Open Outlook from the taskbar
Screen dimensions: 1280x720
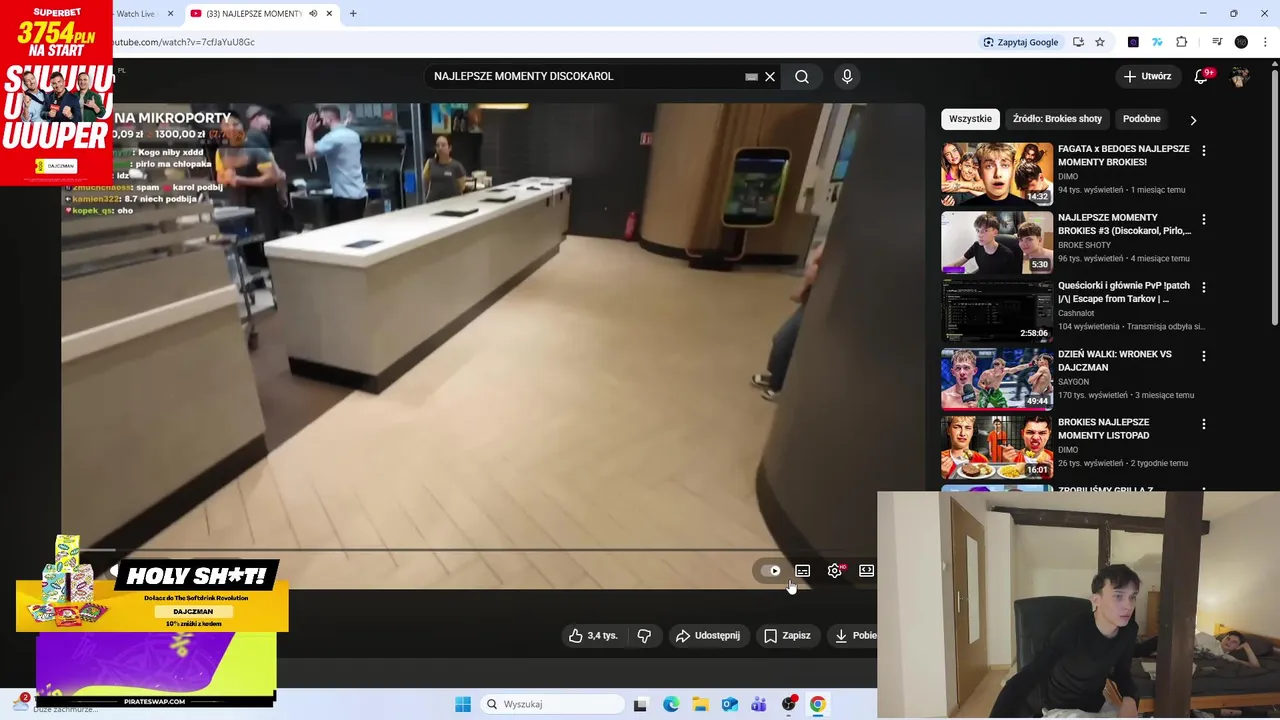[x=730, y=704]
